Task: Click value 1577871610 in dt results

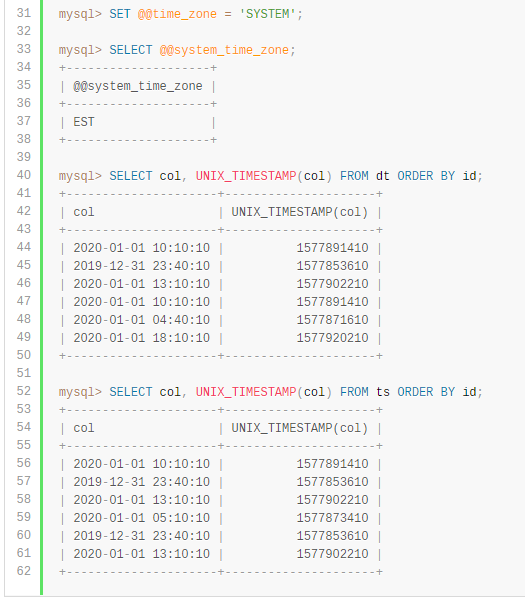Action: [x=333, y=320]
